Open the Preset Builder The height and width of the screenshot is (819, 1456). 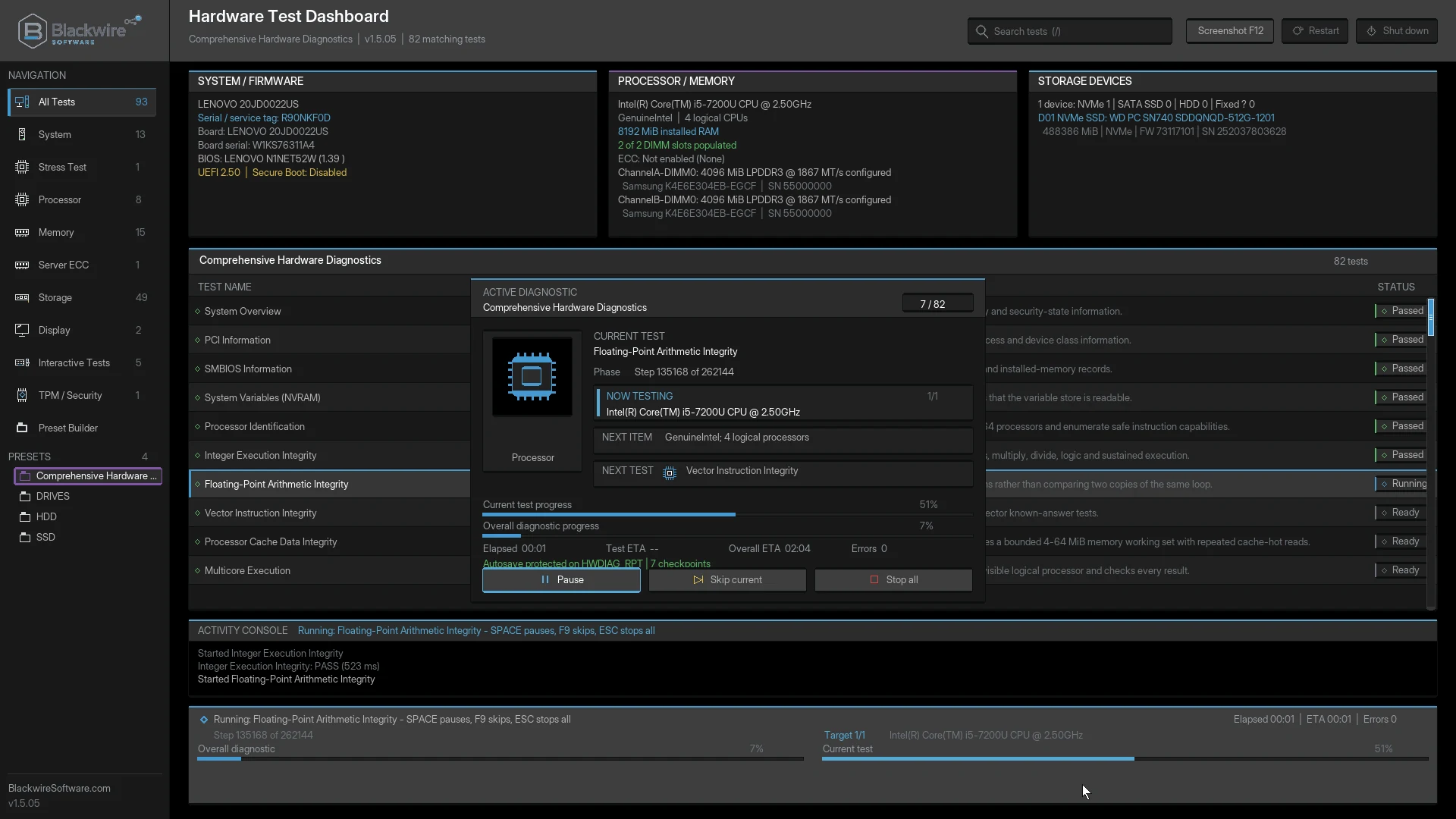tap(82, 428)
